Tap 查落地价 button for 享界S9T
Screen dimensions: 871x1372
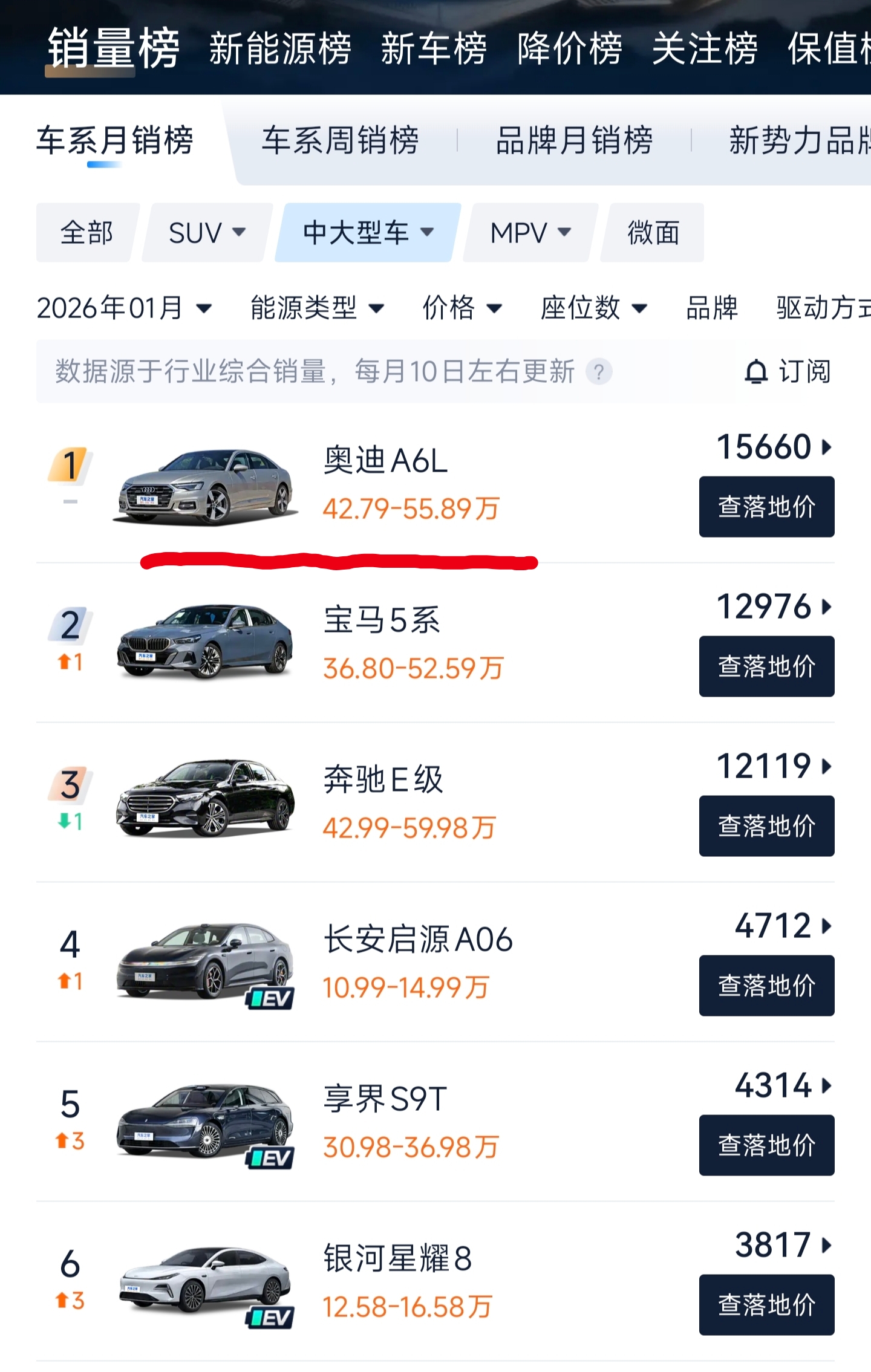[x=766, y=1145]
